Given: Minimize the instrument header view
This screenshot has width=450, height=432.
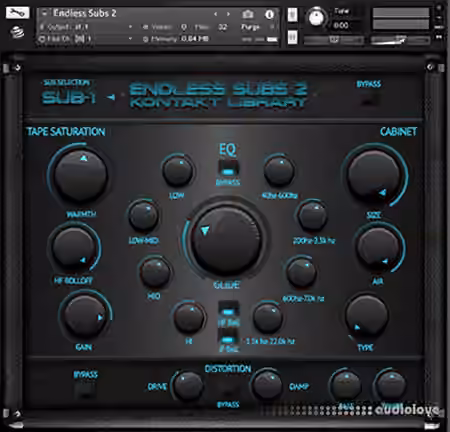Looking at the screenshot, I should [440, 17].
